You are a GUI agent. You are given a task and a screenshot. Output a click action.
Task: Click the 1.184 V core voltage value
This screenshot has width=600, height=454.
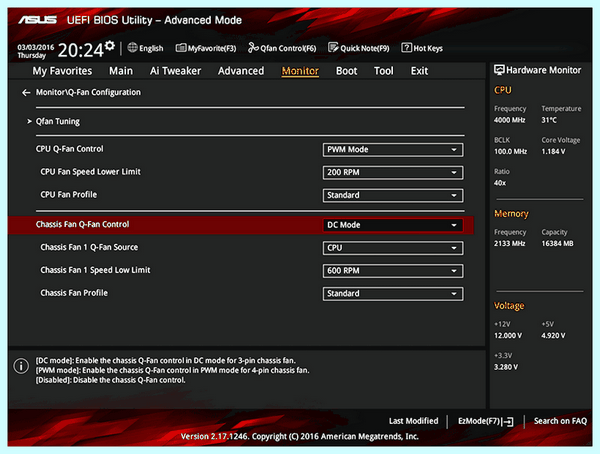click(553, 152)
